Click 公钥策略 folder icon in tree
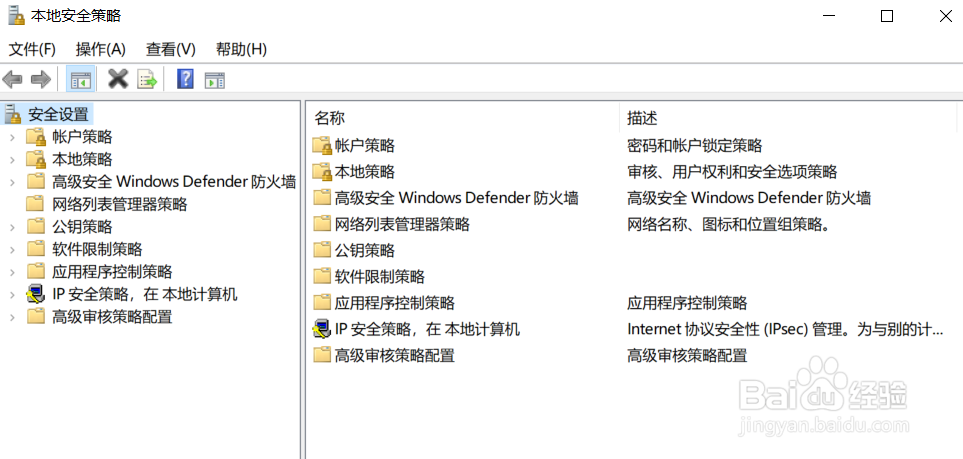The height and width of the screenshot is (459, 963). click(36, 227)
